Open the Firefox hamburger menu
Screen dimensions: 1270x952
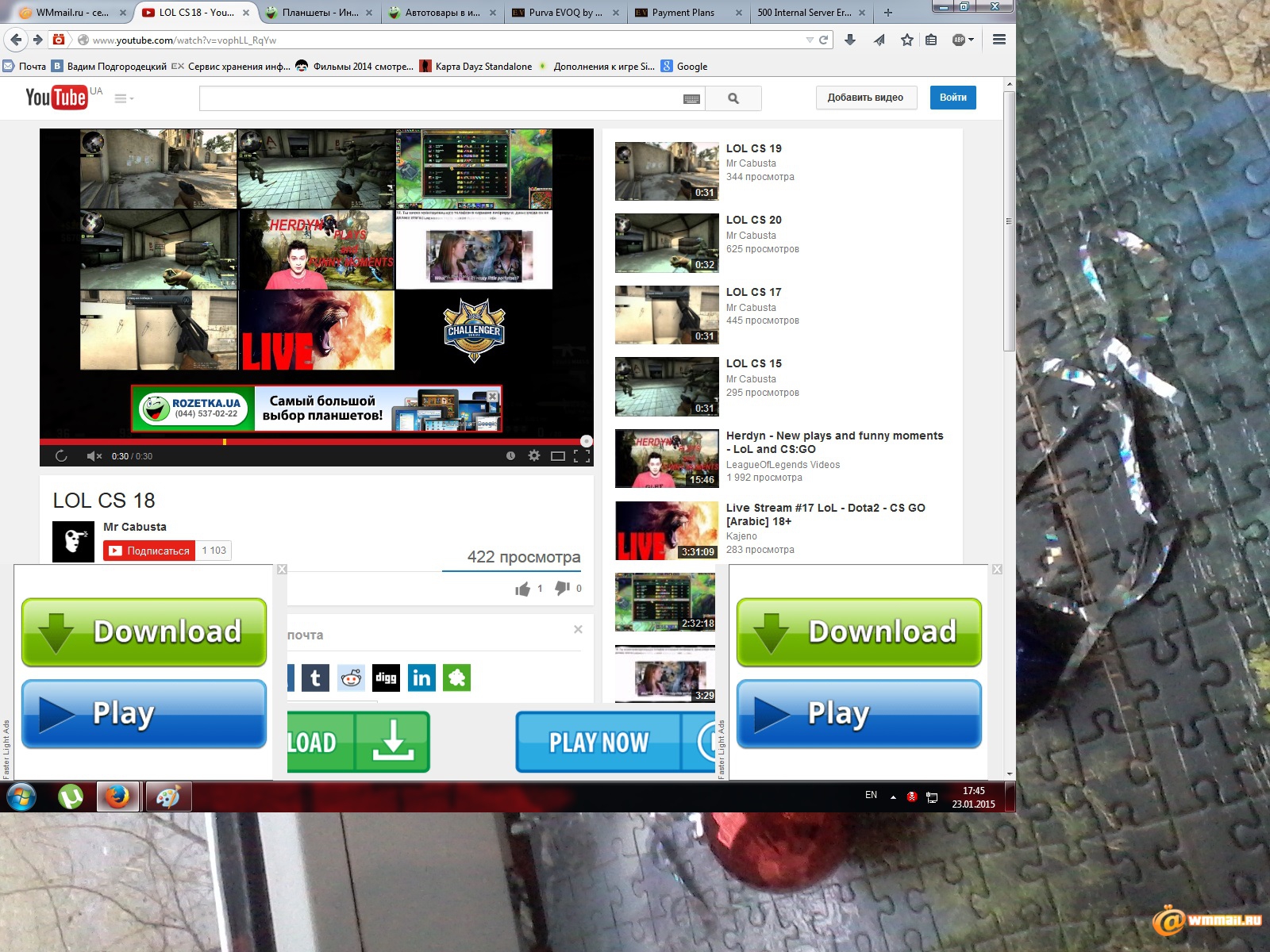pos(999,40)
